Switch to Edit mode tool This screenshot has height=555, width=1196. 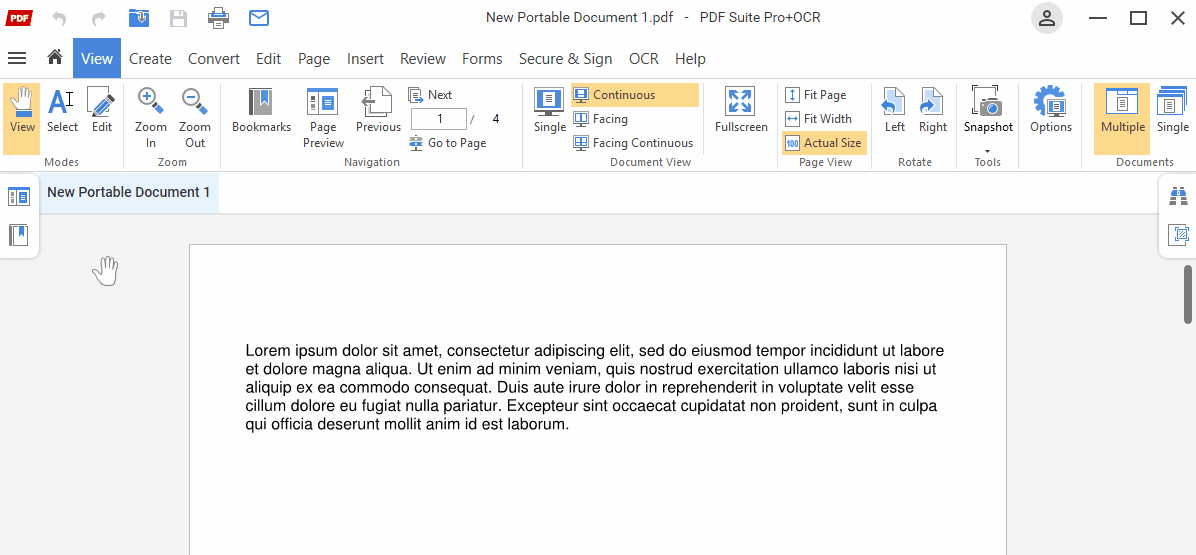click(101, 111)
